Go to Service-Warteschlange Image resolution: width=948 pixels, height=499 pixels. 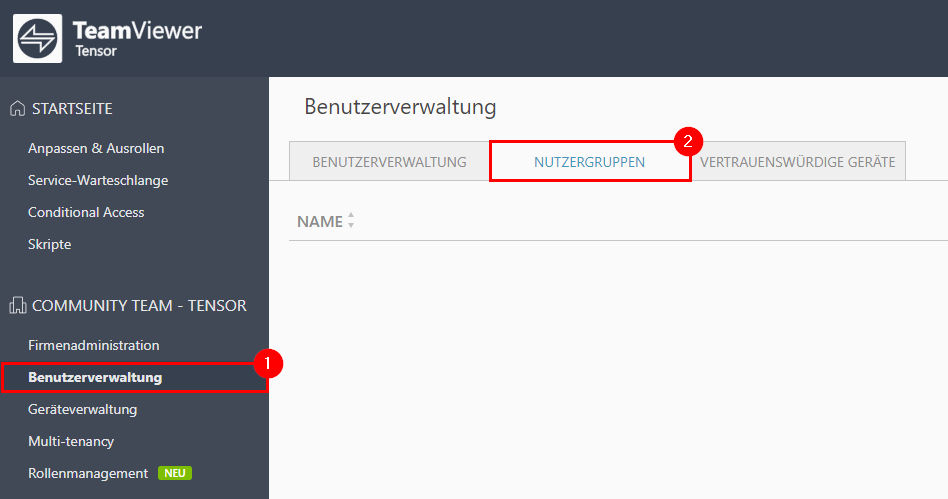[98, 180]
